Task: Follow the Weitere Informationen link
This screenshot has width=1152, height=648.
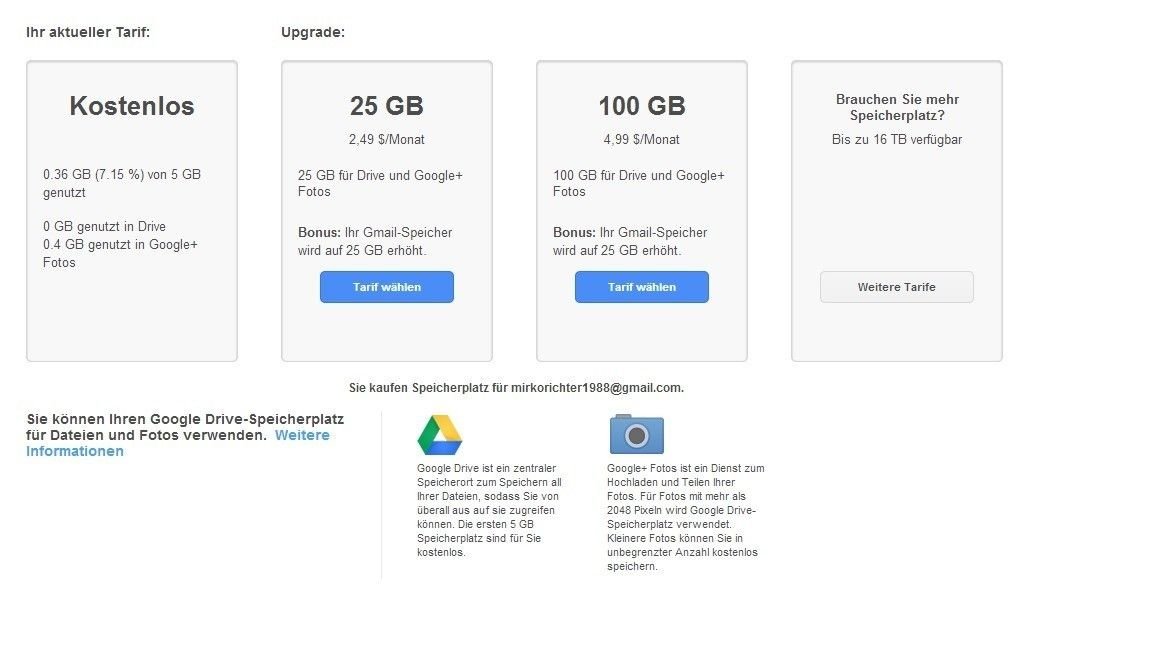Action: tap(178, 443)
